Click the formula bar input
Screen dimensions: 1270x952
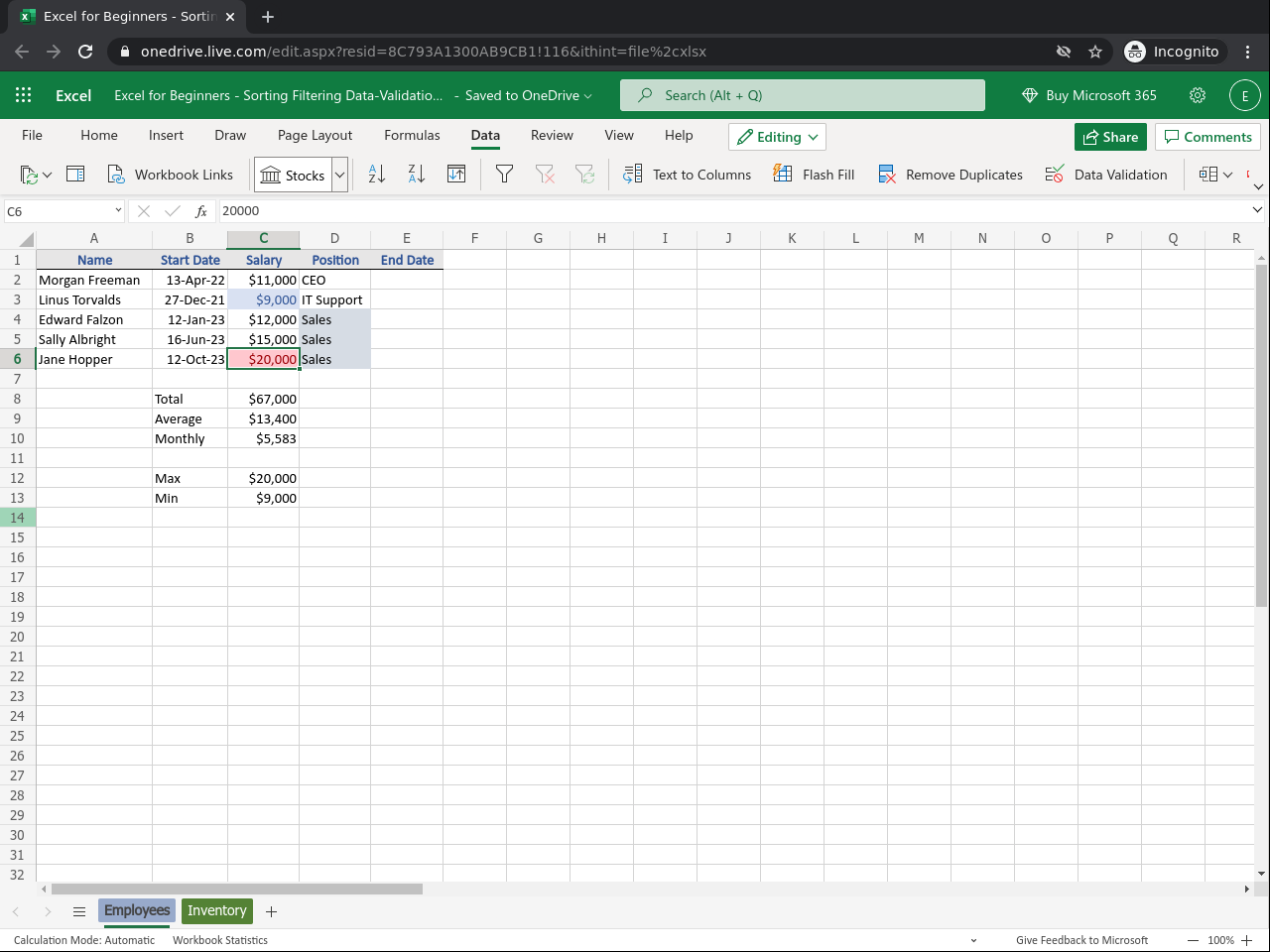(732, 211)
